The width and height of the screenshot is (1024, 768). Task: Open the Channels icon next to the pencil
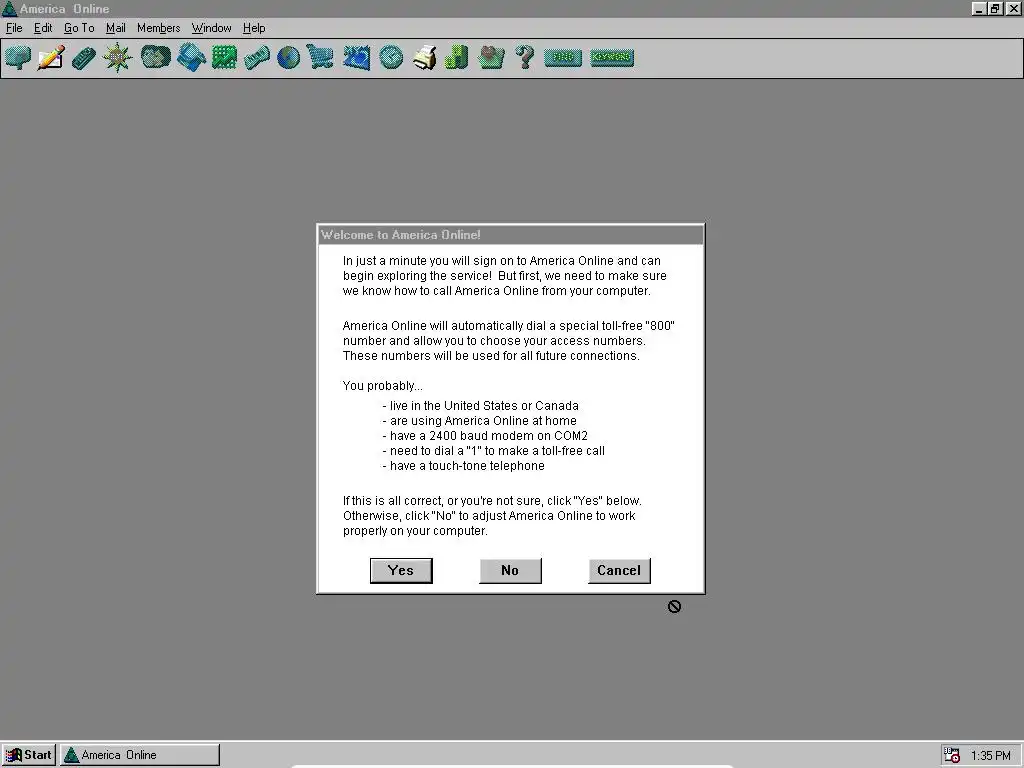click(x=84, y=57)
